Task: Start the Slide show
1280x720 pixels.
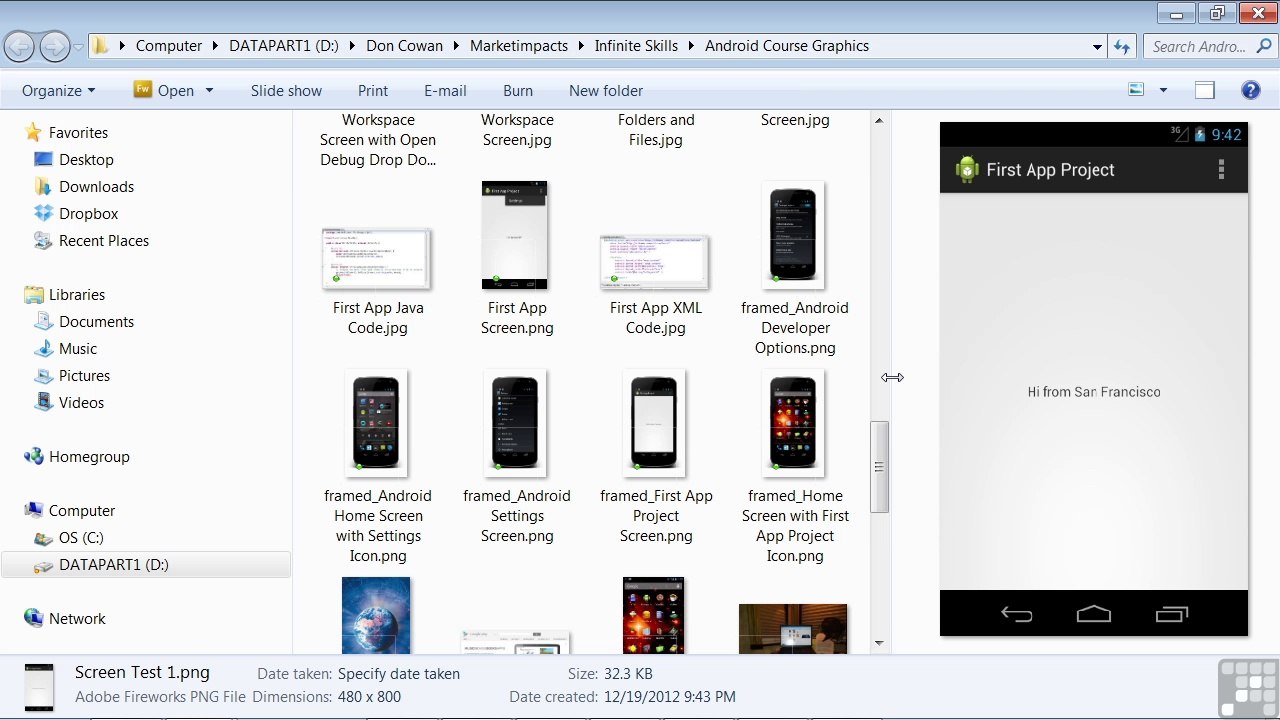Action: (286, 90)
